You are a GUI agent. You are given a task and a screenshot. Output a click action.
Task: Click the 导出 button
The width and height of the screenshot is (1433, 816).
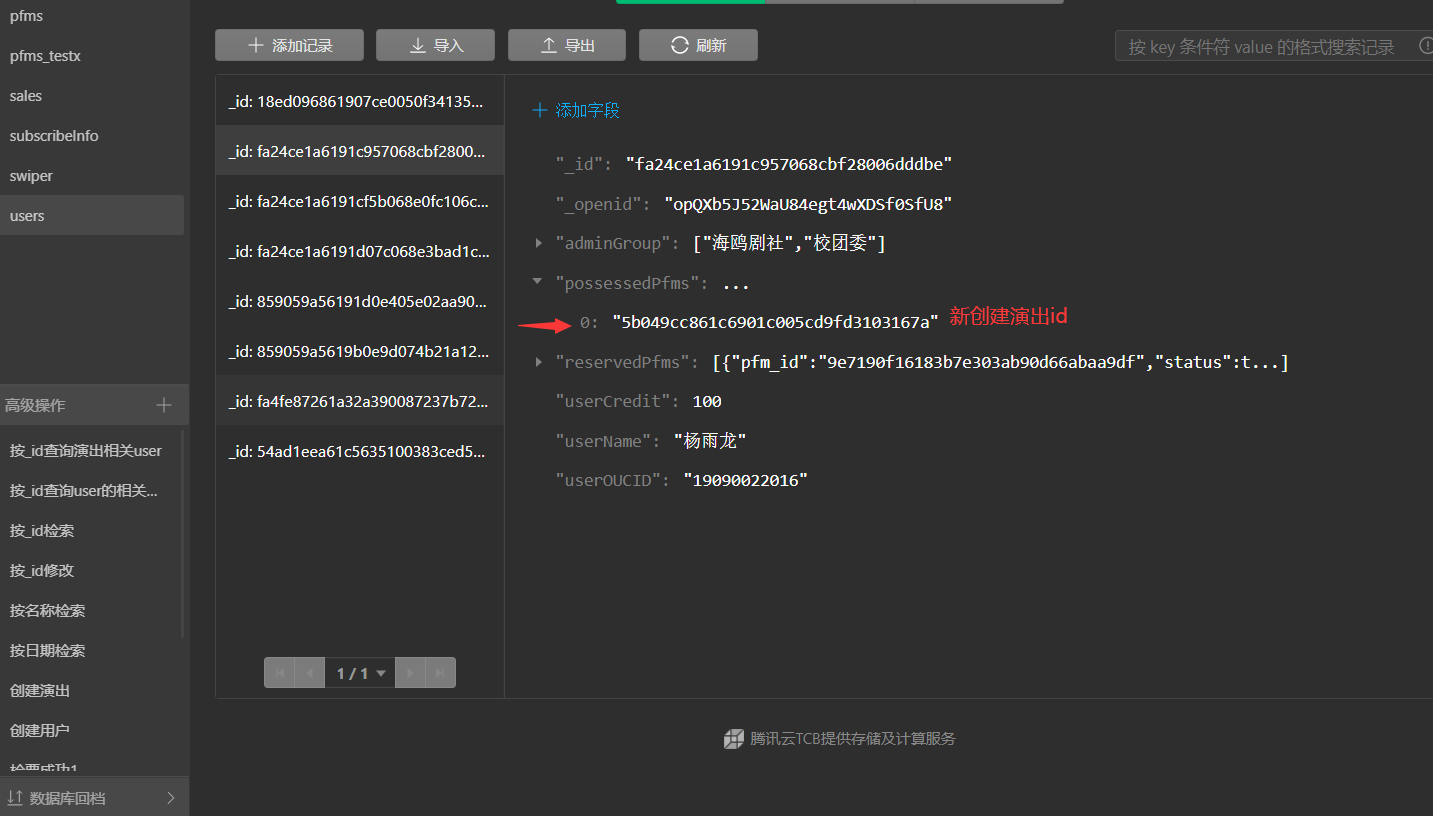pos(567,45)
